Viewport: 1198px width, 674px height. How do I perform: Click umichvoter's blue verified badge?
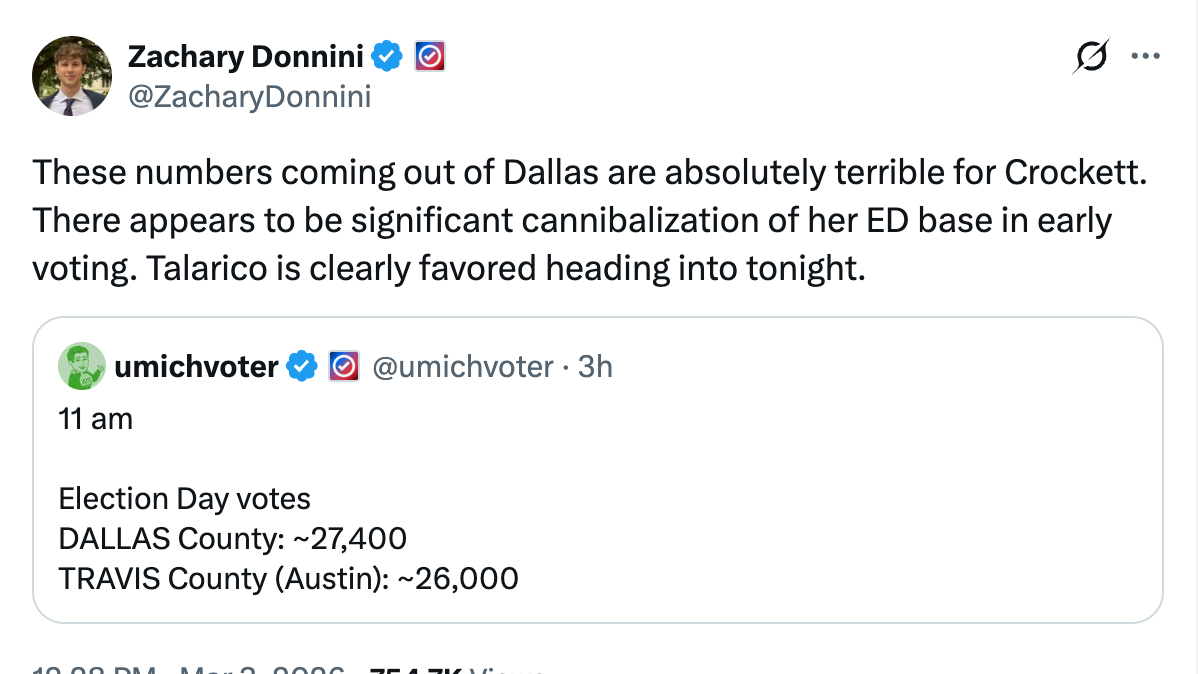(x=302, y=367)
